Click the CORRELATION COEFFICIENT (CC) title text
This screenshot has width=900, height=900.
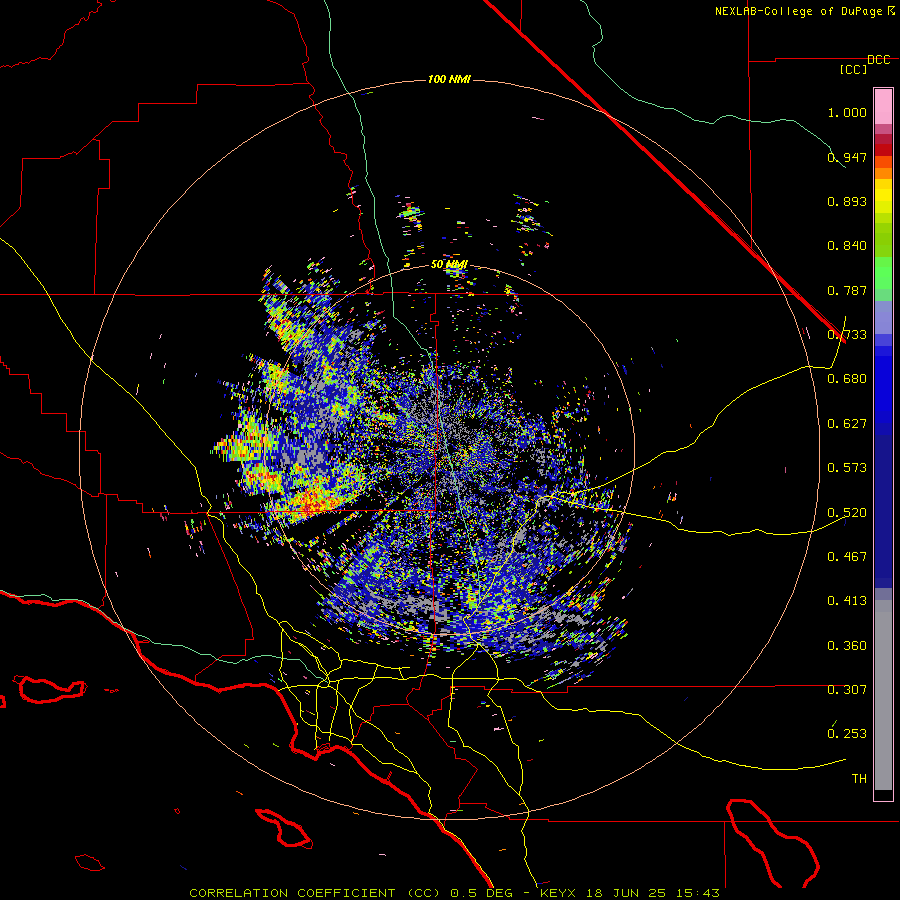tap(314, 893)
